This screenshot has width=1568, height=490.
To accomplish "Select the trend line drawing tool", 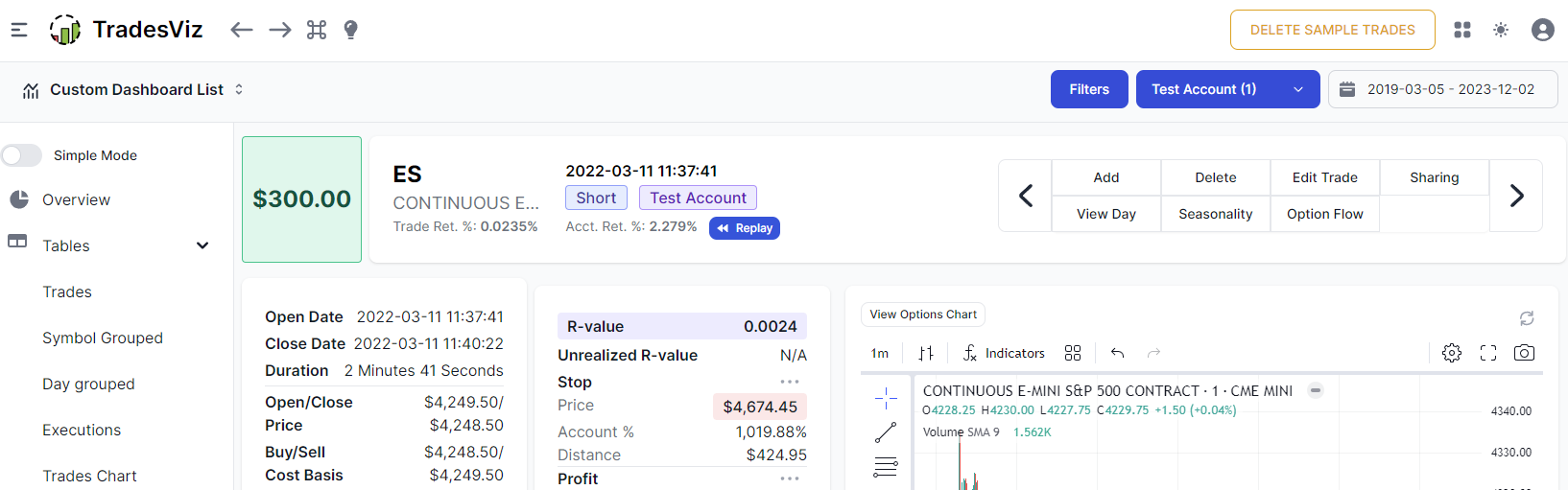I will pyautogui.click(x=886, y=432).
